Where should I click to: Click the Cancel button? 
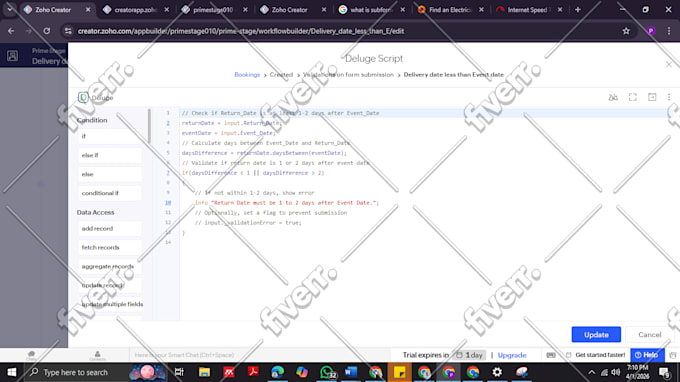tap(649, 334)
